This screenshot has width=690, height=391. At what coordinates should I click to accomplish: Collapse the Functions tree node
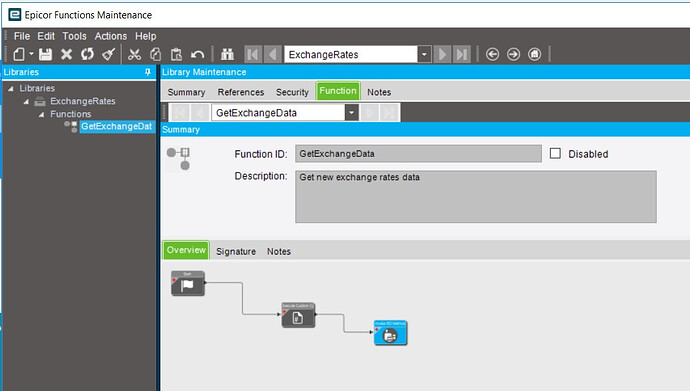[x=41, y=114]
